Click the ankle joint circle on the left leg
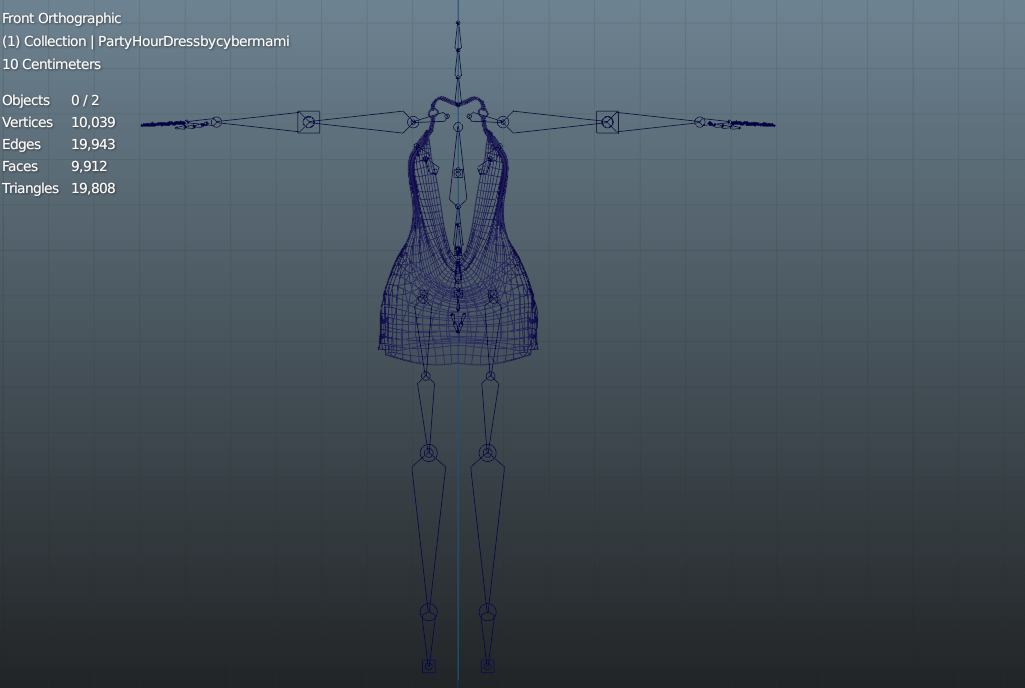The image size is (1025, 688). tap(428, 611)
